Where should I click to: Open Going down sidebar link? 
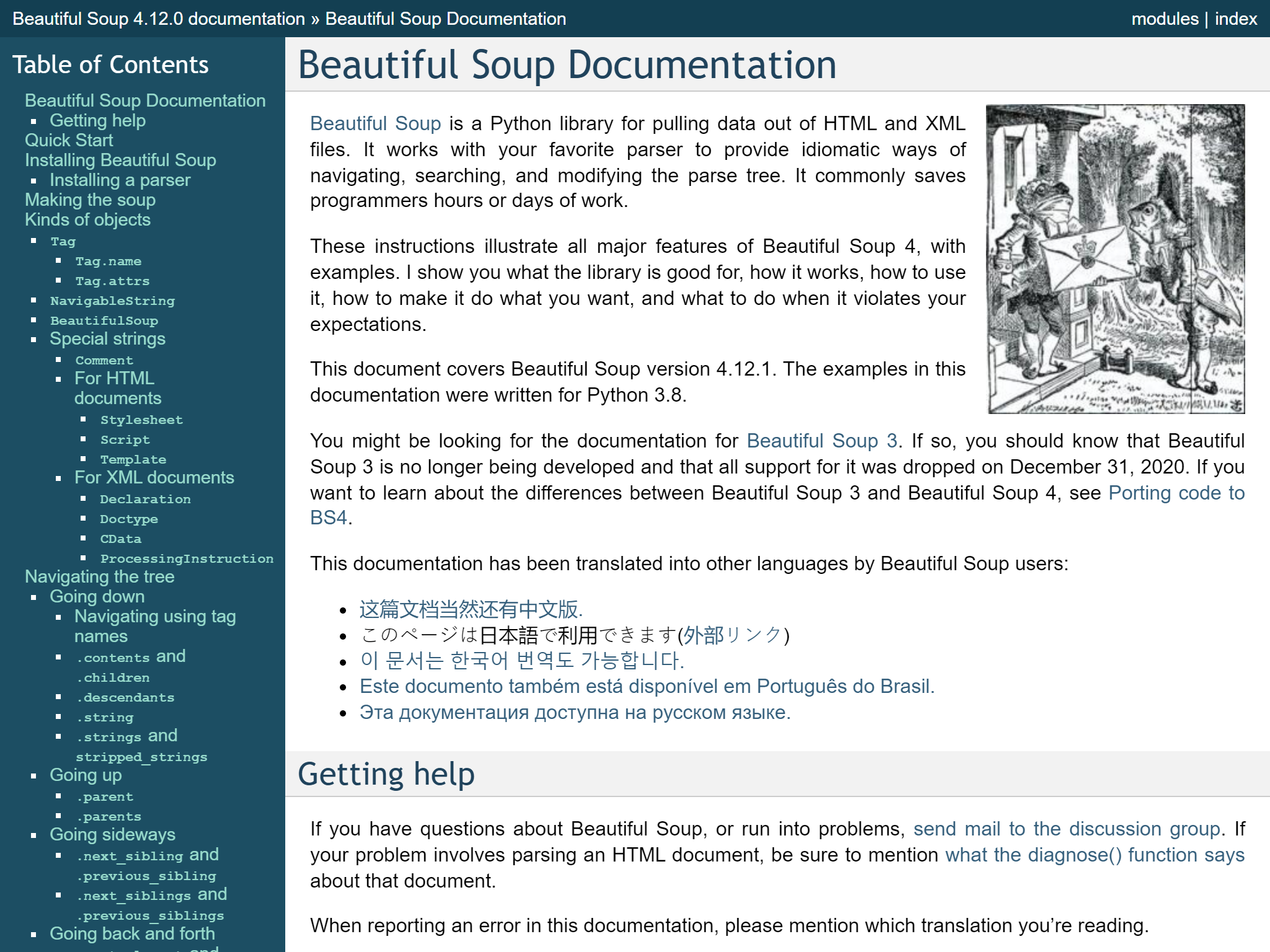pos(97,596)
